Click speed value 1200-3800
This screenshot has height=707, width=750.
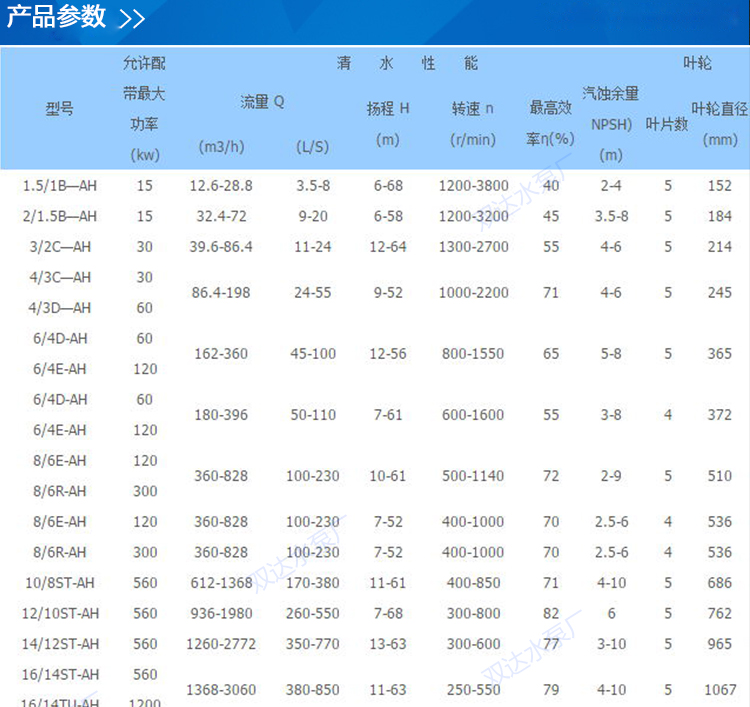[x=474, y=186]
